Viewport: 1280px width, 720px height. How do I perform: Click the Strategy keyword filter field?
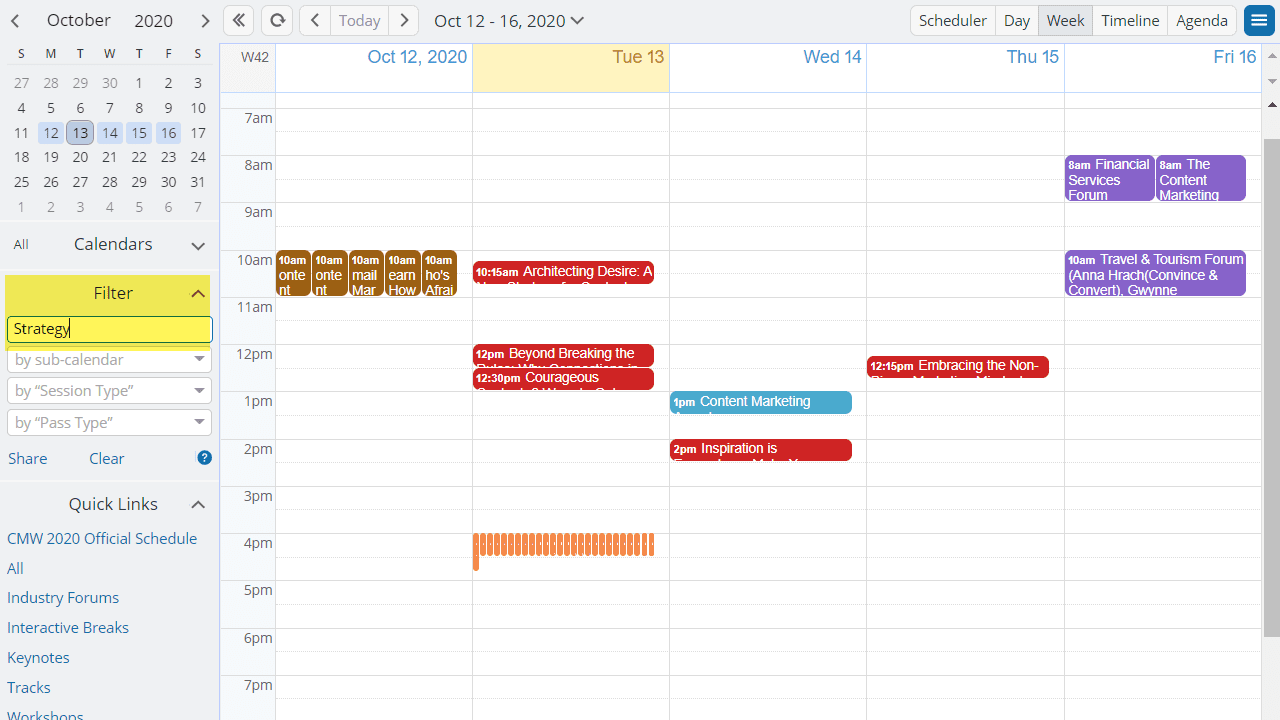click(109, 329)
